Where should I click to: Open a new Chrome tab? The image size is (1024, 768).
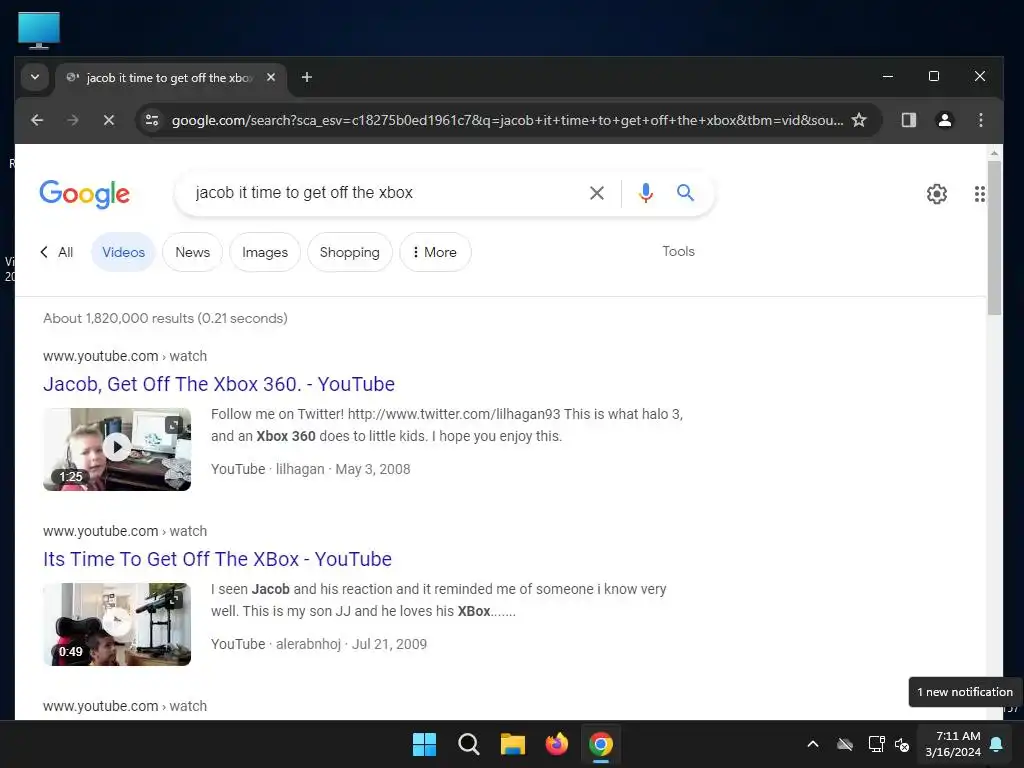(x=306, y=77)
